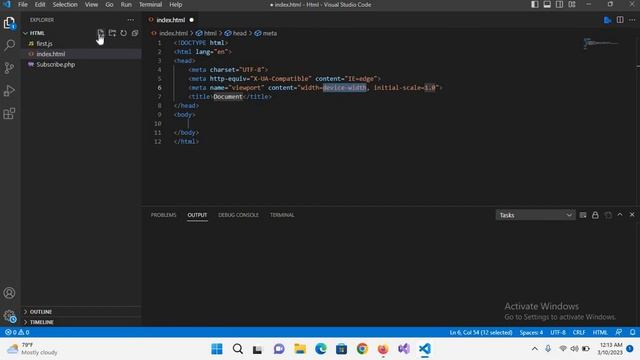Open first.js in the Explorer

click(44, 44)
